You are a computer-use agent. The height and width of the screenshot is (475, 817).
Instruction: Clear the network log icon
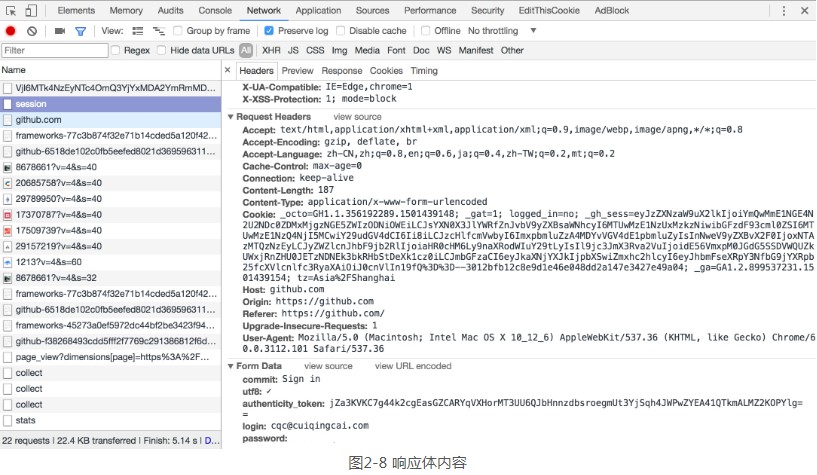32,31
